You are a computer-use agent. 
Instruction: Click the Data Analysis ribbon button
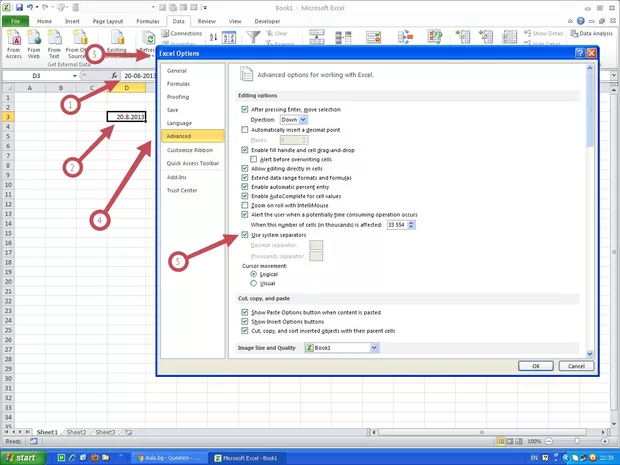592,34
